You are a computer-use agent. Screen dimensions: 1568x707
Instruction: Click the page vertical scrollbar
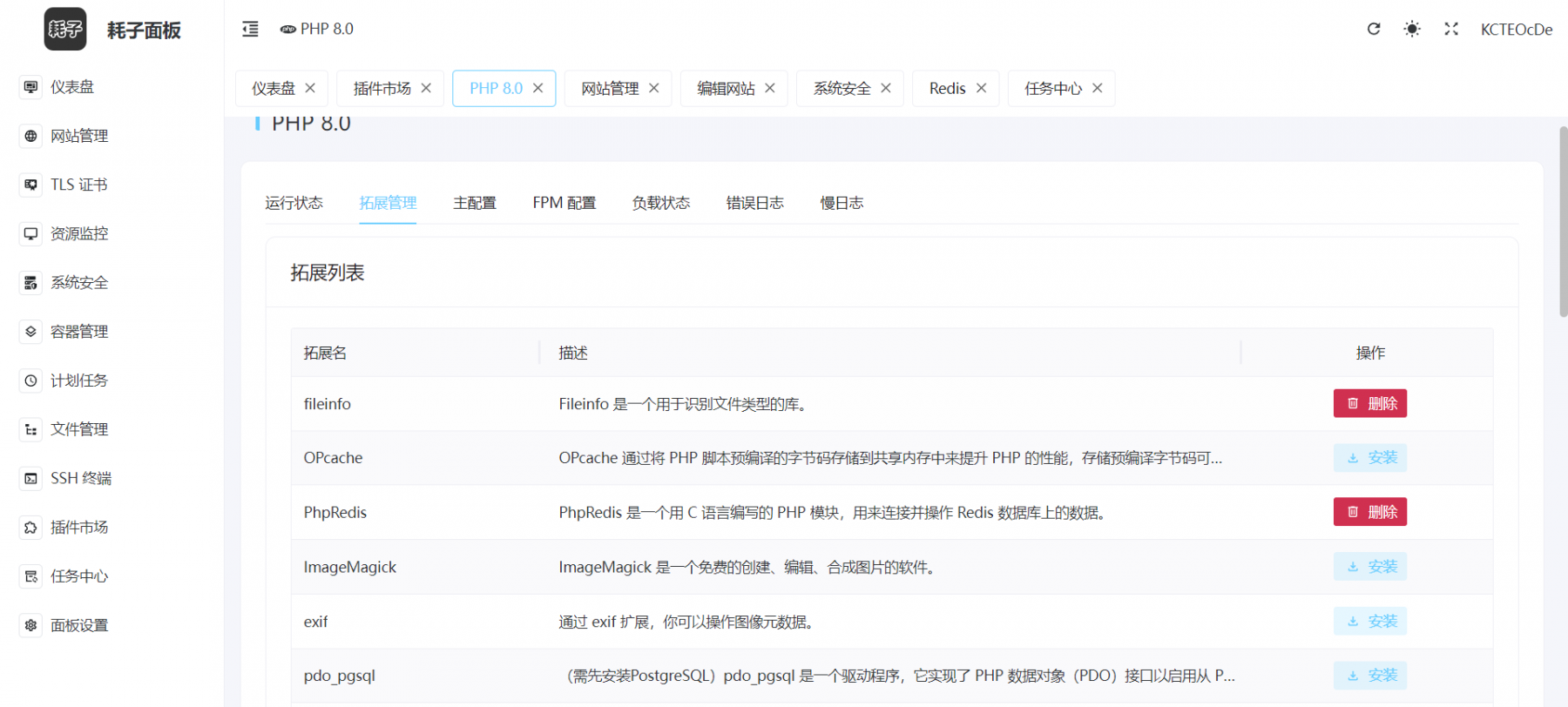click(x=1563, y=222)
